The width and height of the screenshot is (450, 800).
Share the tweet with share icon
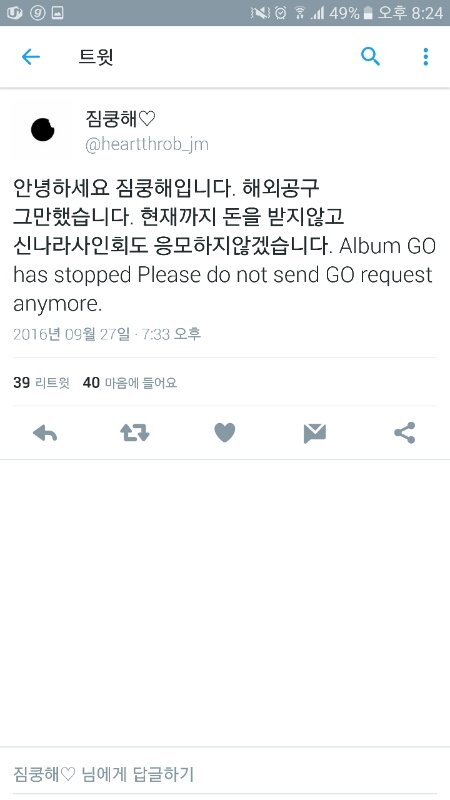[405, 433]
